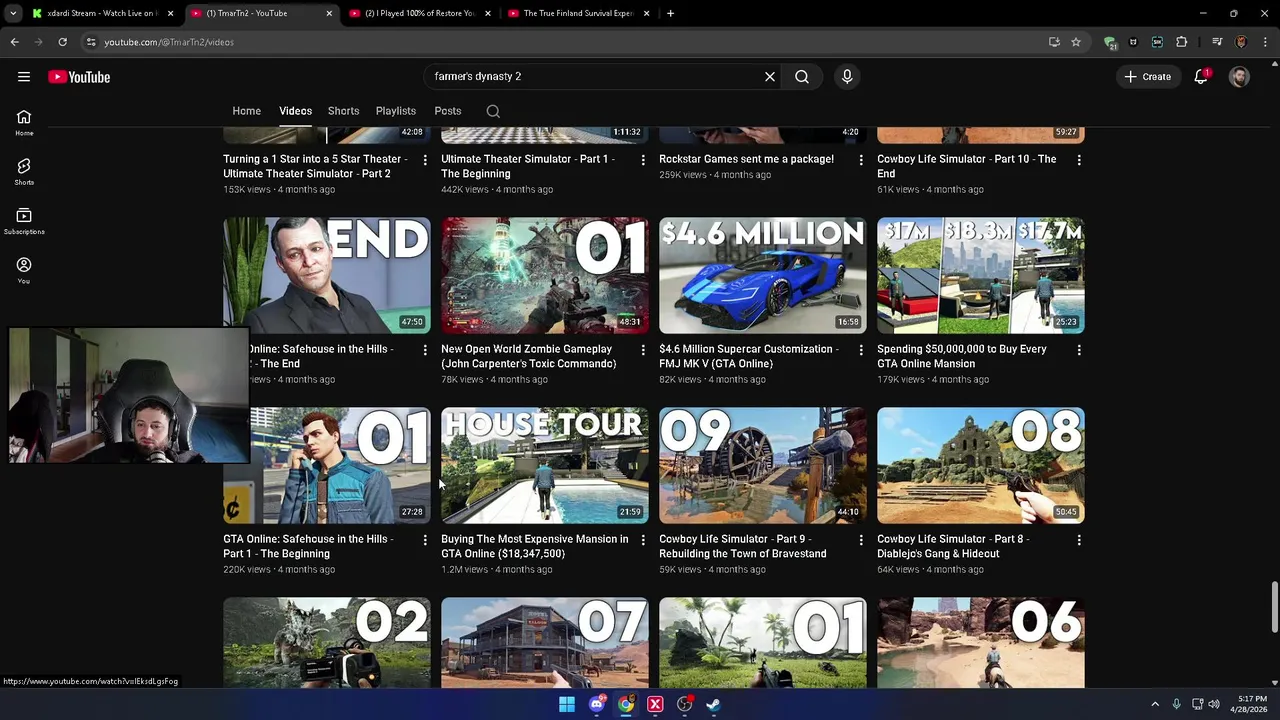Image resolution: width=1280 pixels, height=720 pixels.
Task: Switch to the True Finland Survival browser tab
Action: pyautogui.click(x=577, y=13)
